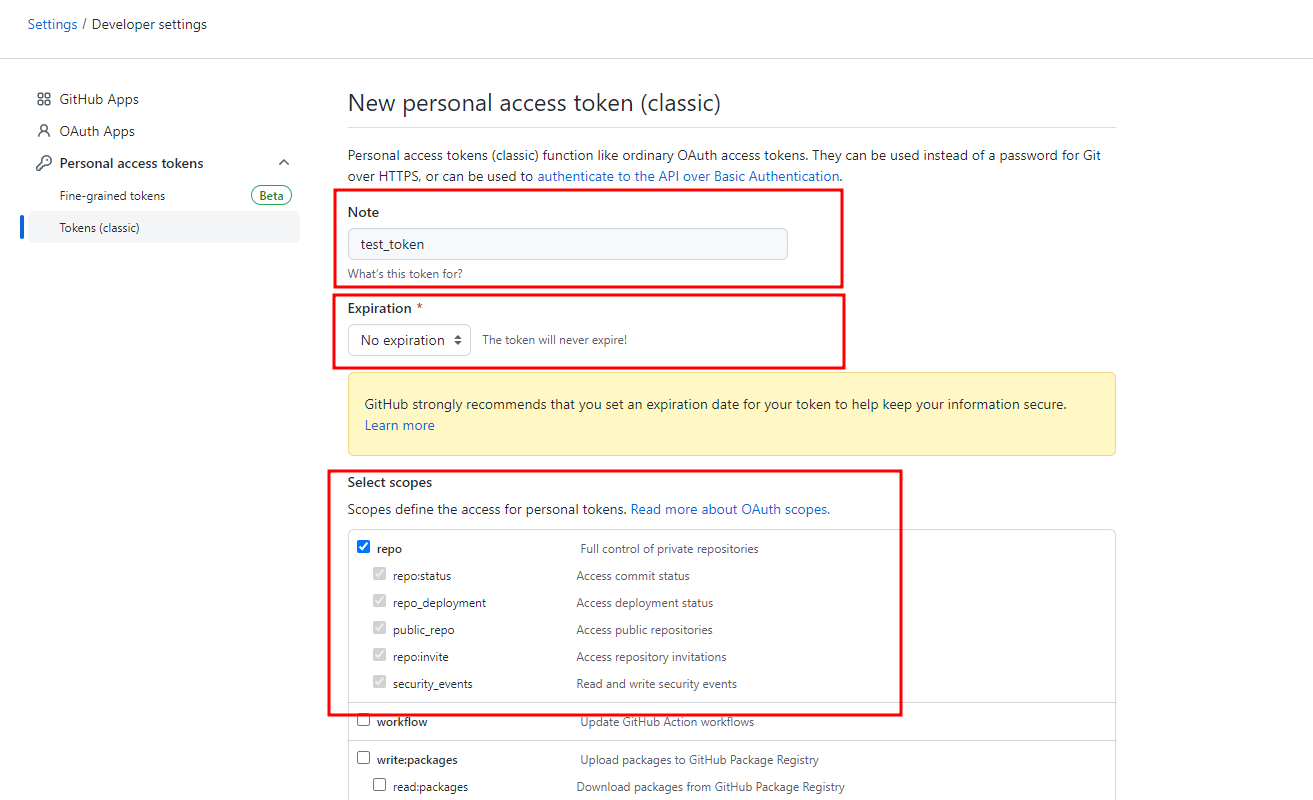Uncheck the repo scope checkbox
Viewport: 1313px width, 800px height.
(x=363, y=547)
